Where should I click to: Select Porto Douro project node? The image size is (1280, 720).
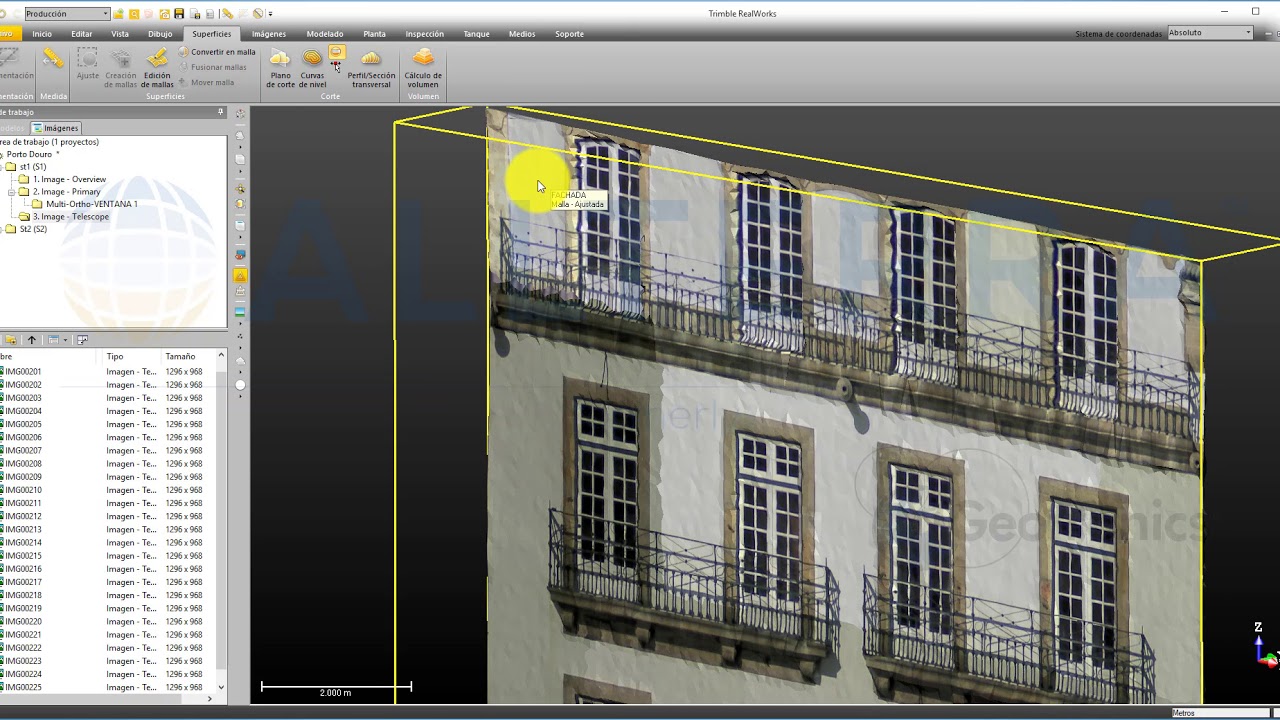30,154
